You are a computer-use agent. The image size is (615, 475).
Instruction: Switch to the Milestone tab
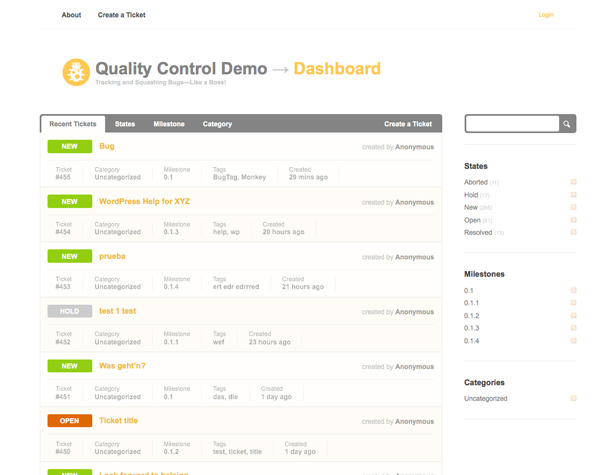pyautogui.click(x=169, y=124)
